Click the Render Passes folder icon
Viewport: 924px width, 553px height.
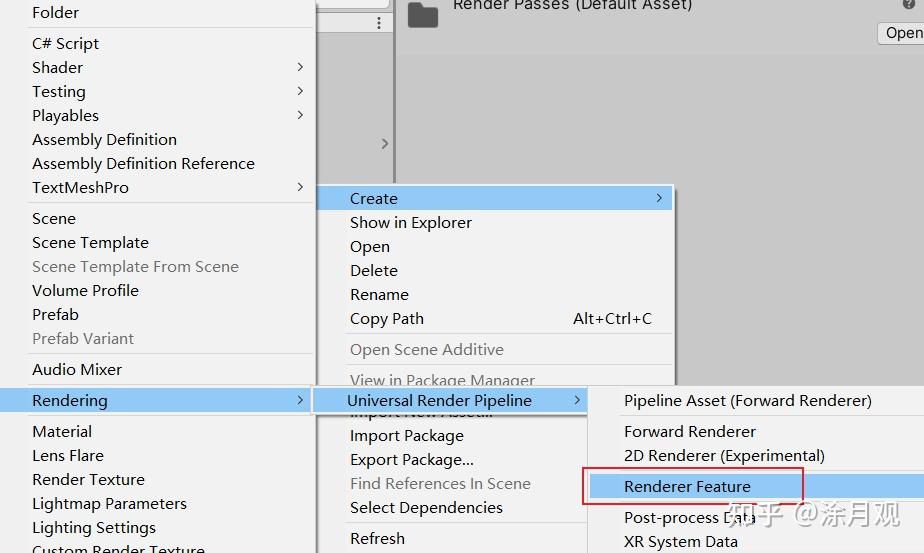point(423,14)
